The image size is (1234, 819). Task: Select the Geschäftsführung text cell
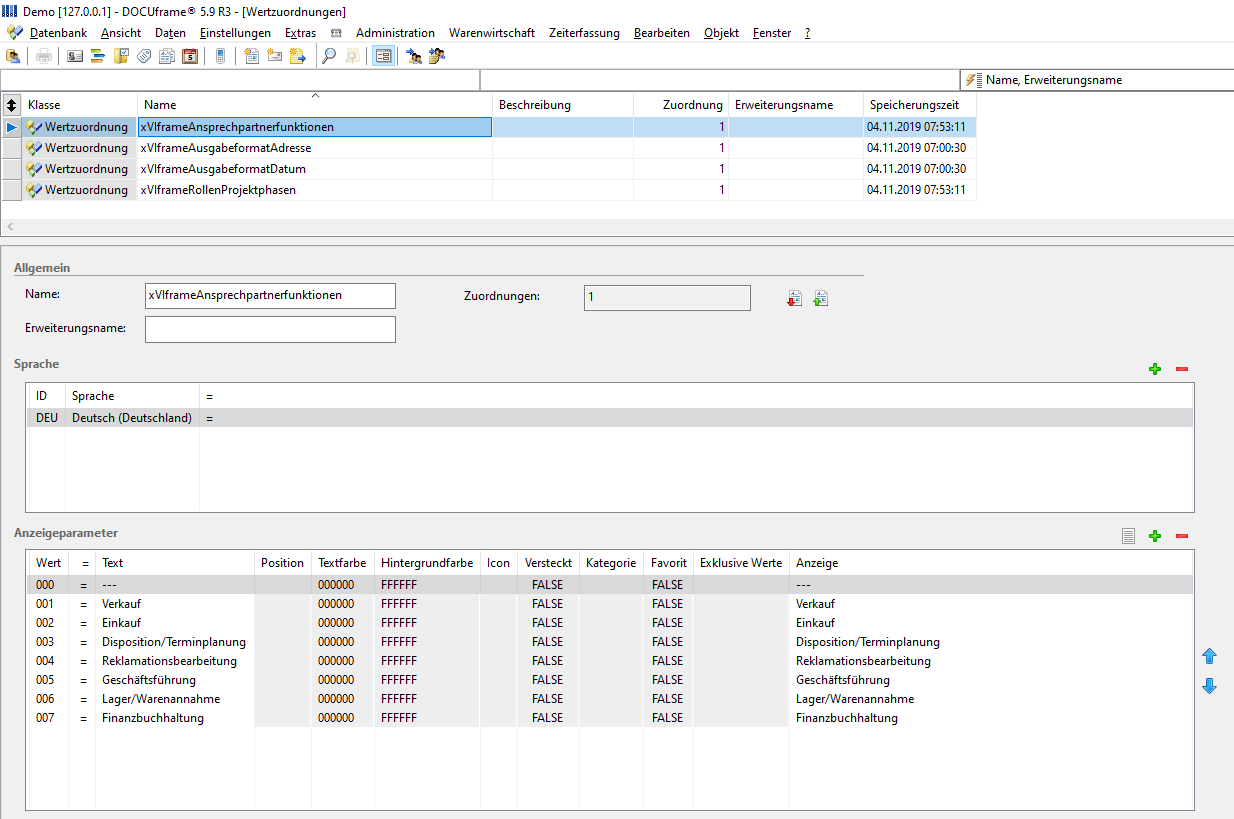pyautogui.click(x=174, y=680)
